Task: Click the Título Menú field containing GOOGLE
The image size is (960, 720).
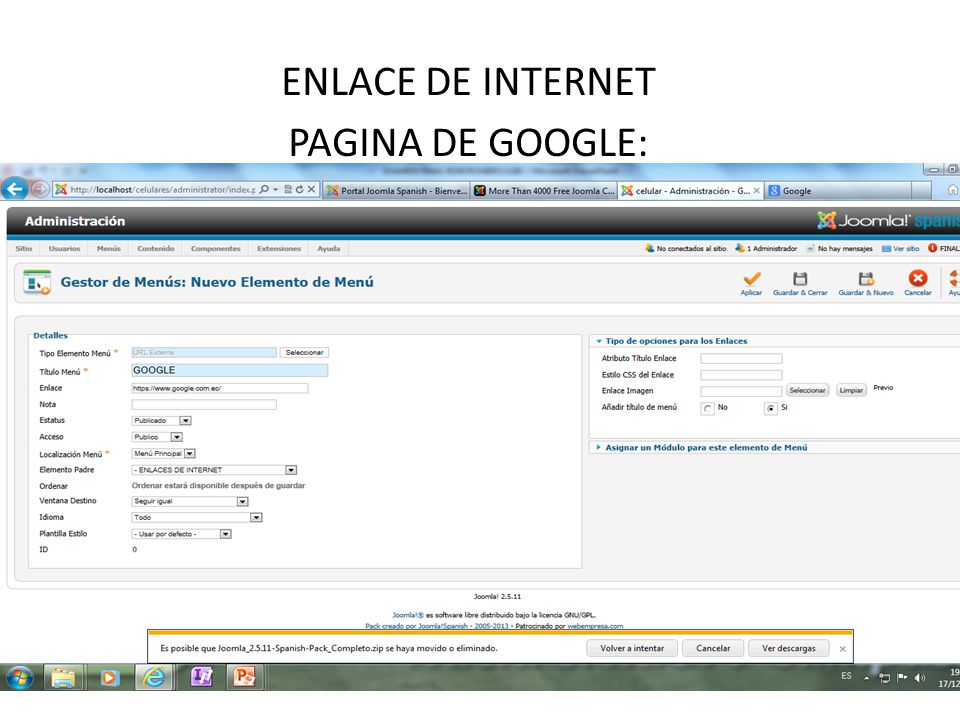Action: [x=230, y=370]
